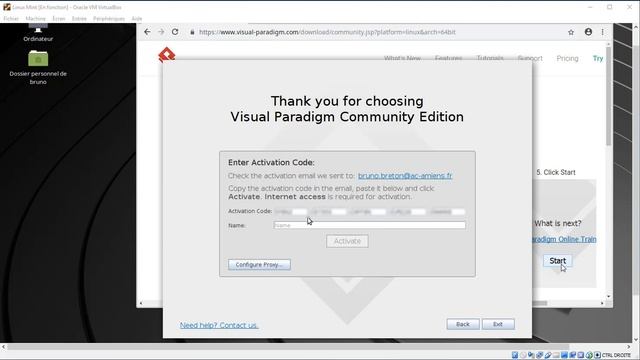This screenshot has width=640, height=360.
Task: Open the Fichier menu in VirtualBox
Action: (11, 18)
